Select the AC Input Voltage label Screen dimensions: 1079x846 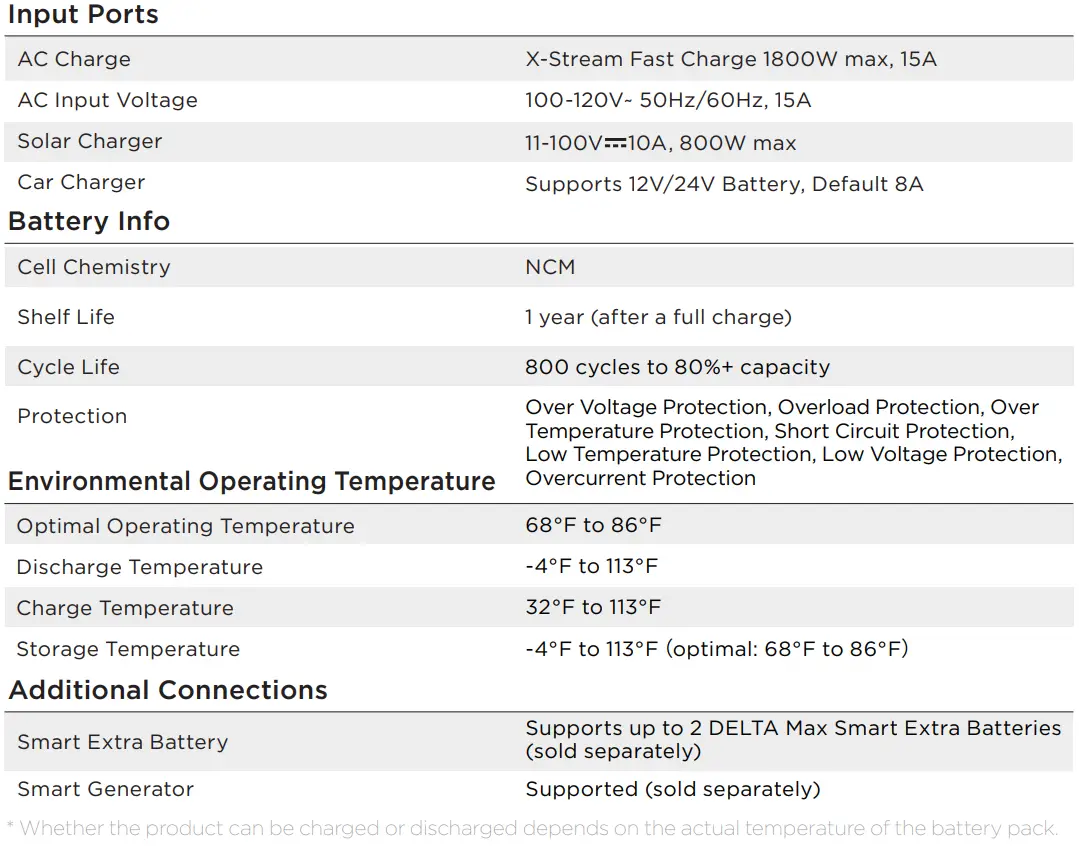coord(107,100)
